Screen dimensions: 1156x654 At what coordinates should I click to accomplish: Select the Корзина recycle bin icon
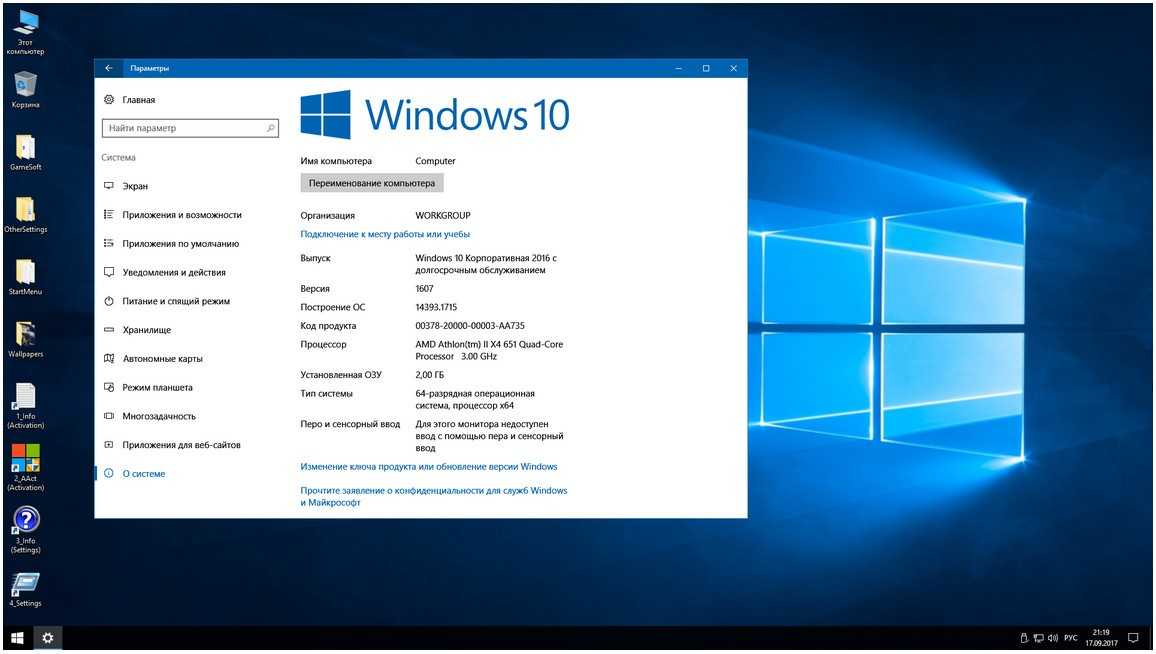25,89
